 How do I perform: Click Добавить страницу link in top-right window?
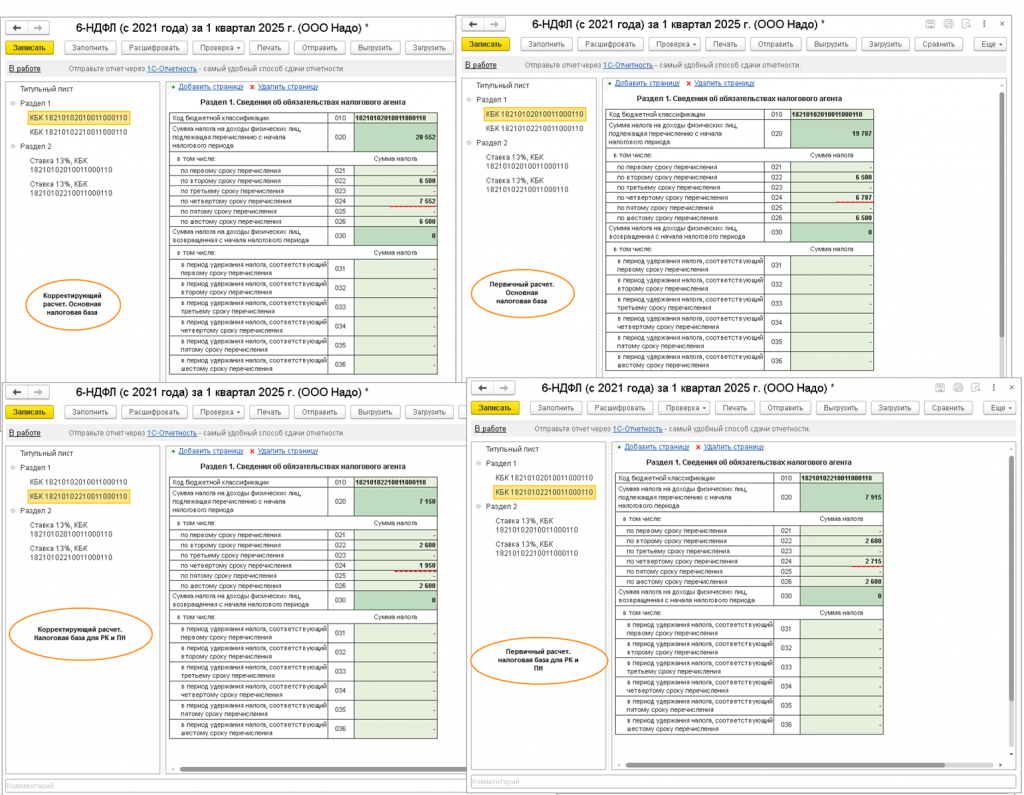pyautogui.click(x=647, y=83)
